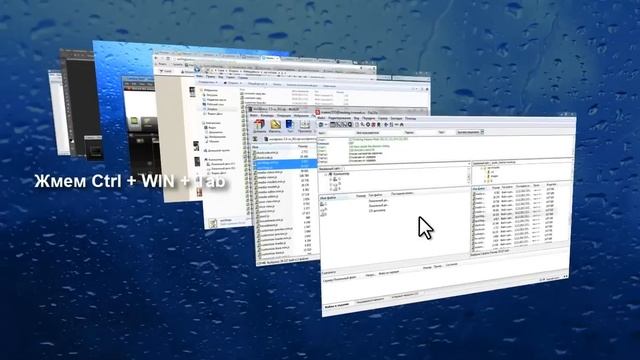Open the Редактирование menu in FileZilla
This screenshot has height=360, width=640.
pyautogui.click(x=340, y=118)
